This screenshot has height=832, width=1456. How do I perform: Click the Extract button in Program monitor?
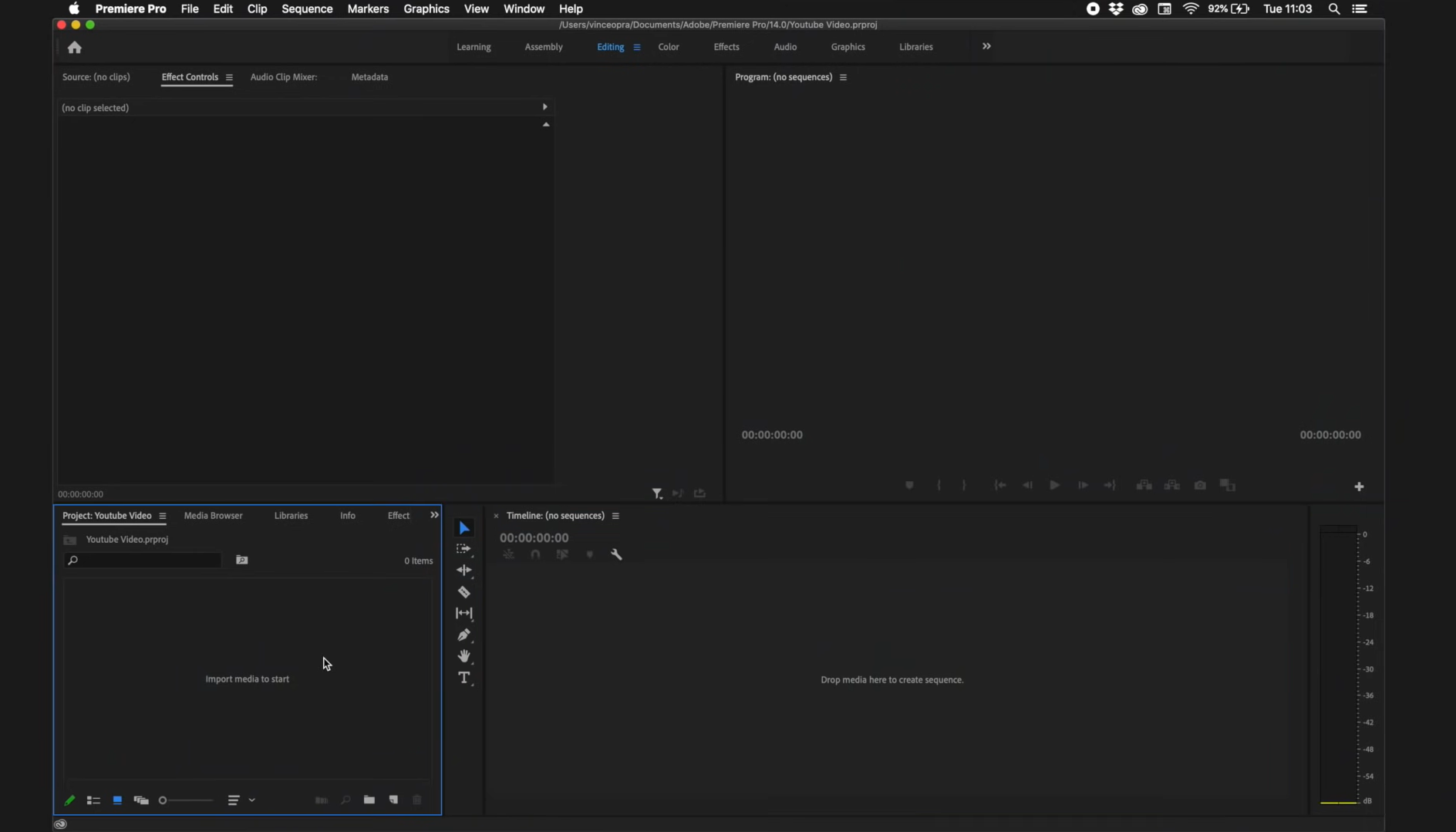(1172, 485)
